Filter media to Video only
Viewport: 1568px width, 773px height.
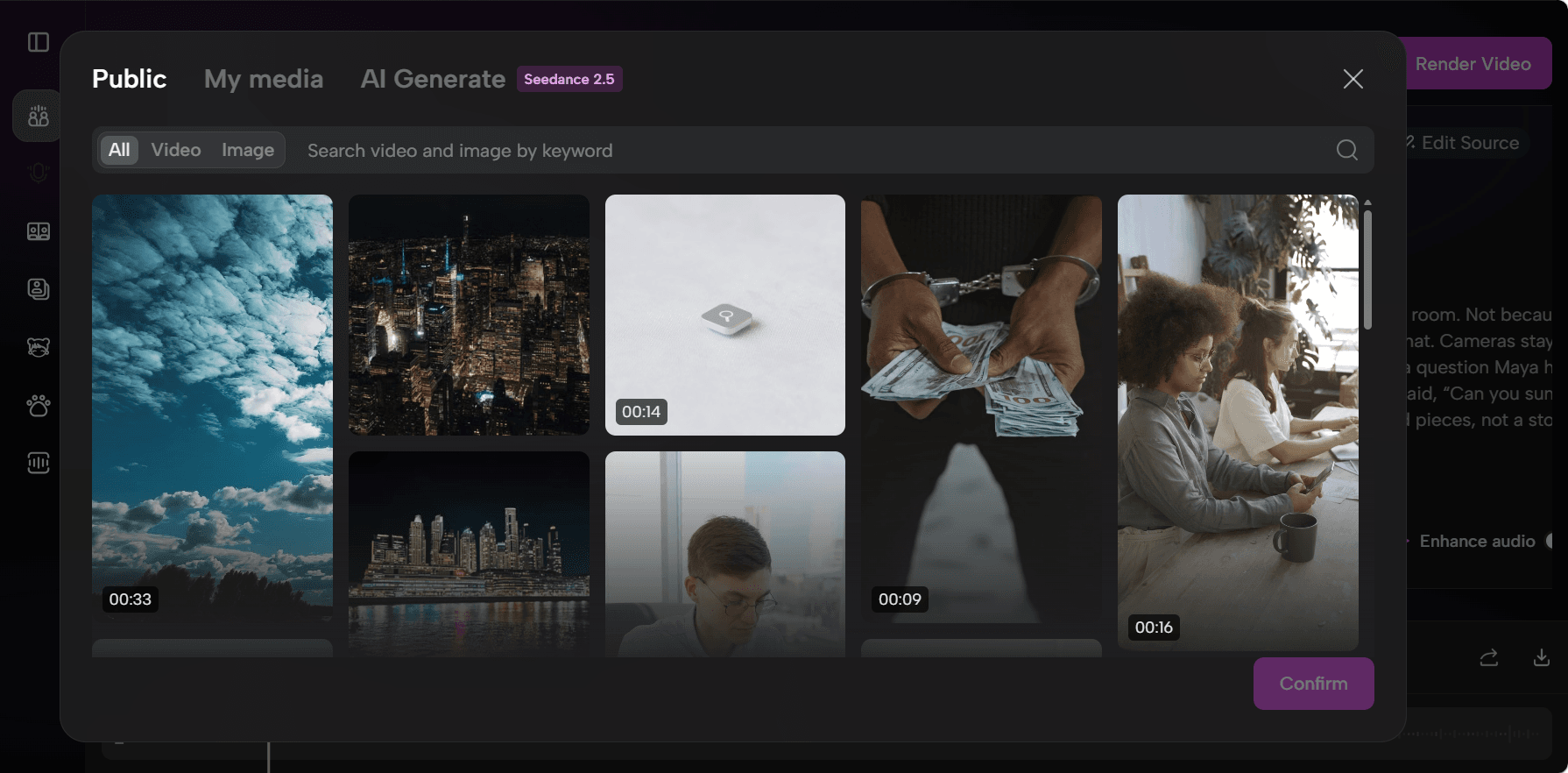(x=176, y=150)
